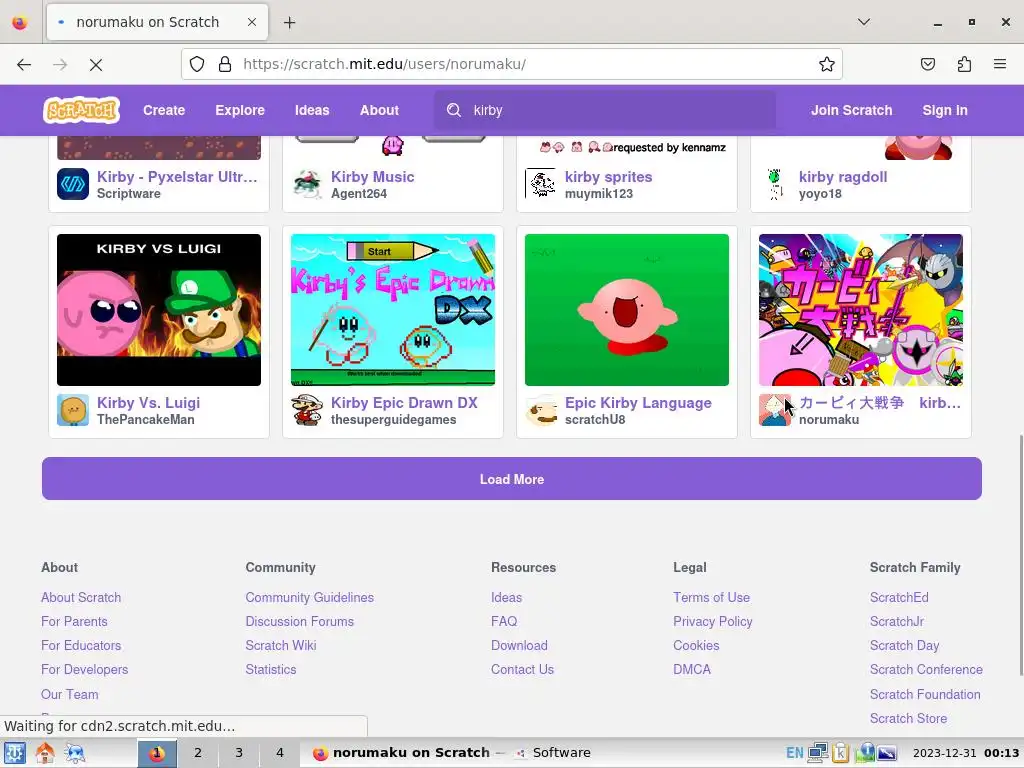Open Community Guidelines link
The width and height of the screenshot is (1024, 768).
tap(310, 597)
